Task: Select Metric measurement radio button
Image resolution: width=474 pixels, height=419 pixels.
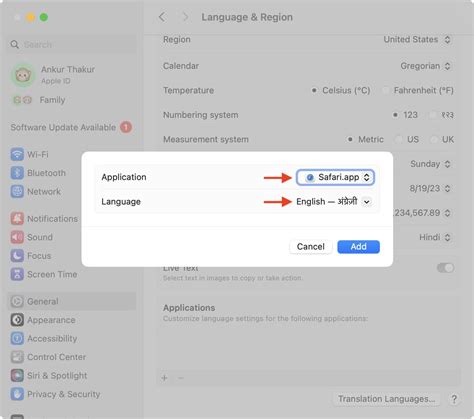Action: 350,139
